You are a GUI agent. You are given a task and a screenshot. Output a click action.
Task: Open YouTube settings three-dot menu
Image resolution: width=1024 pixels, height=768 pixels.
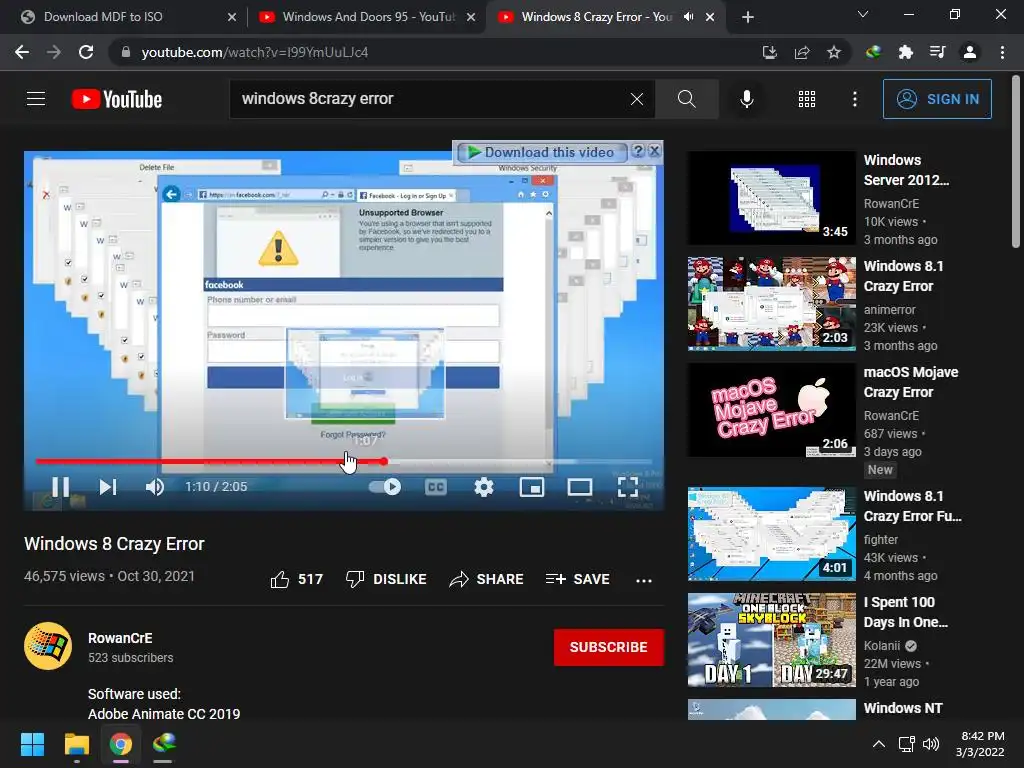pyautogui.click(x=854, y=99)
